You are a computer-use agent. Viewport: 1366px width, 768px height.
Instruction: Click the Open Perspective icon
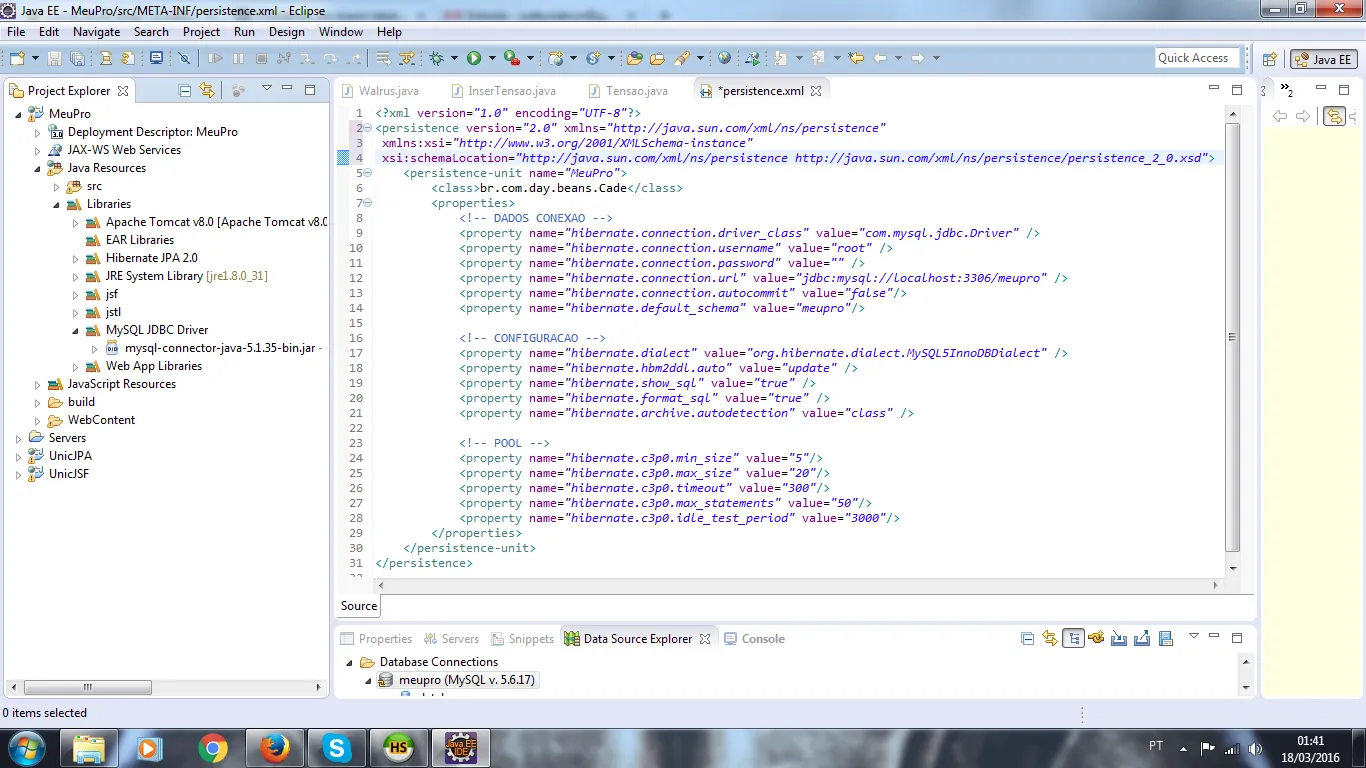pyautogui.click(x=1269, y=59)
